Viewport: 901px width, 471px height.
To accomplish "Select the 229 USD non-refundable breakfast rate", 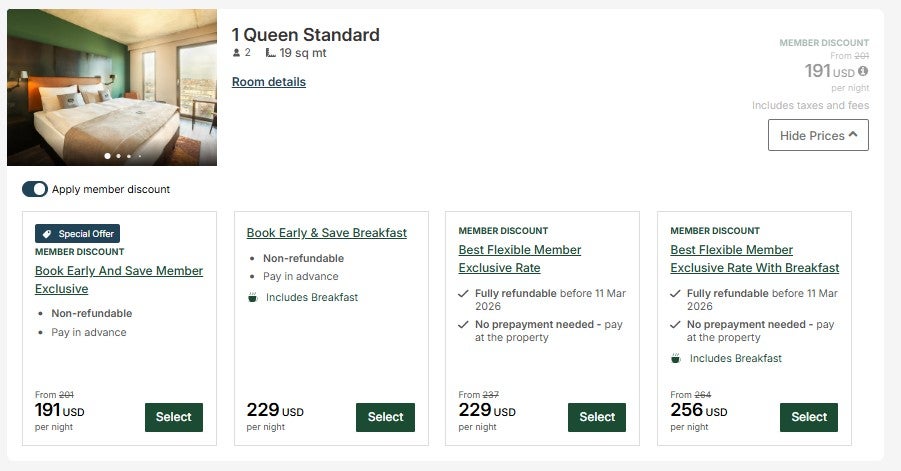I will (385, 417).
